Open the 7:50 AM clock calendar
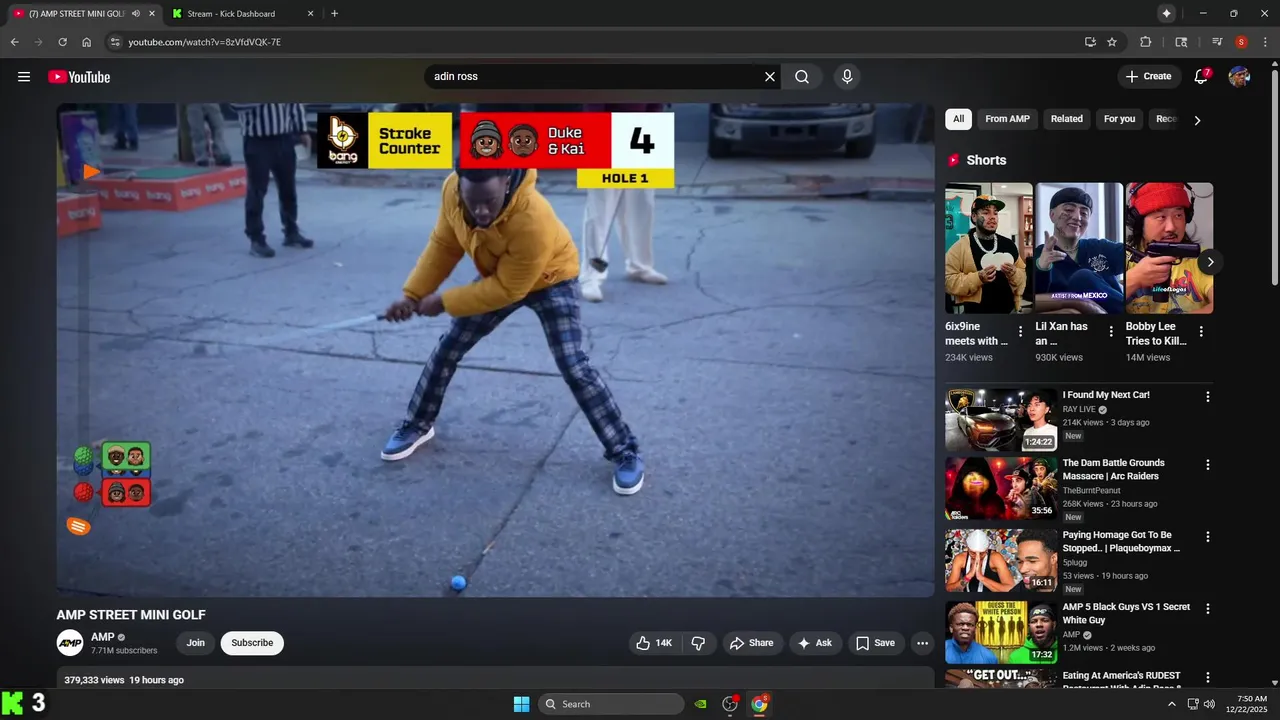1280x720 pixels. coord(1252,704)
